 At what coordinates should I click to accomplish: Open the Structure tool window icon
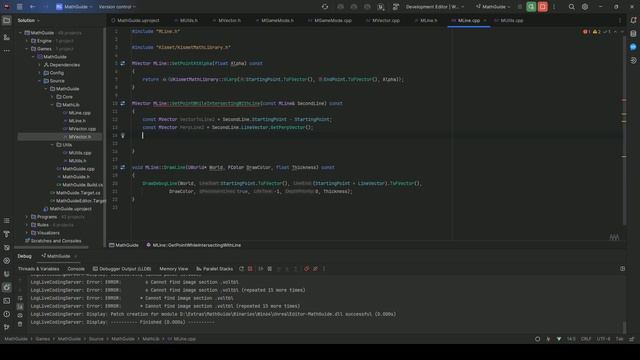pyautogui.click(x=7, y=38)
